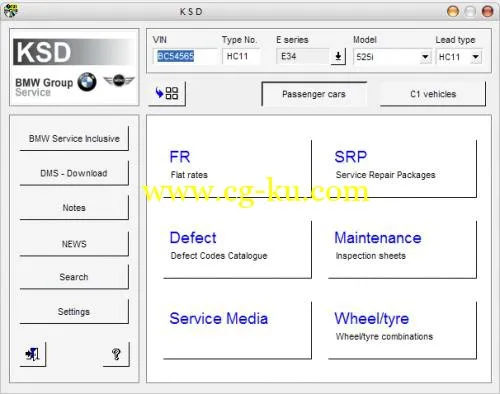Open the Search function
This screenshot has height=394, width=500.
click(x=74, y=277)
